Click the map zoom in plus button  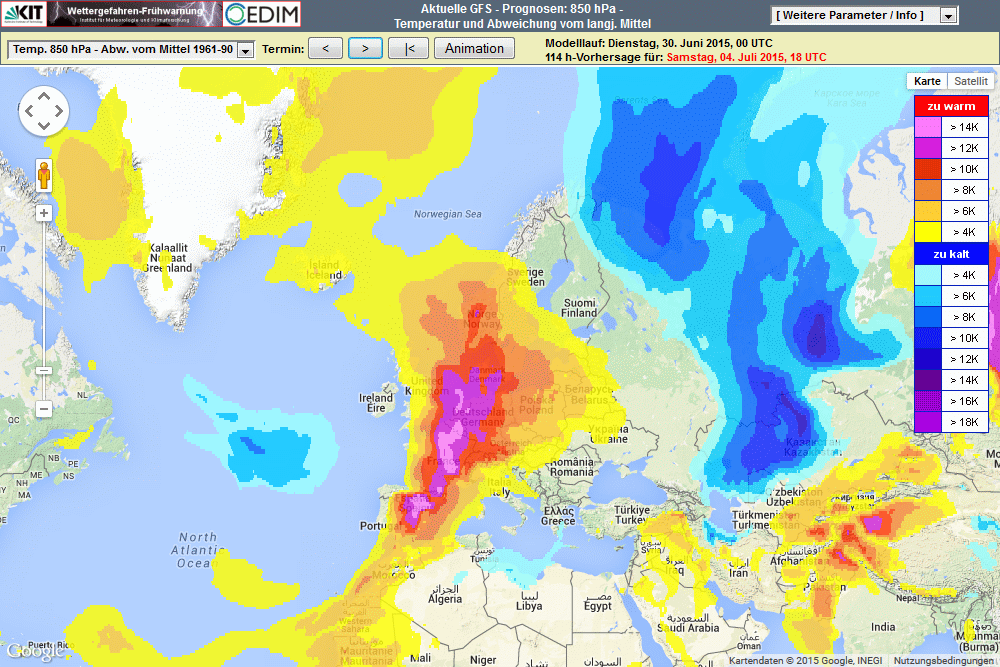click(44, 213)
